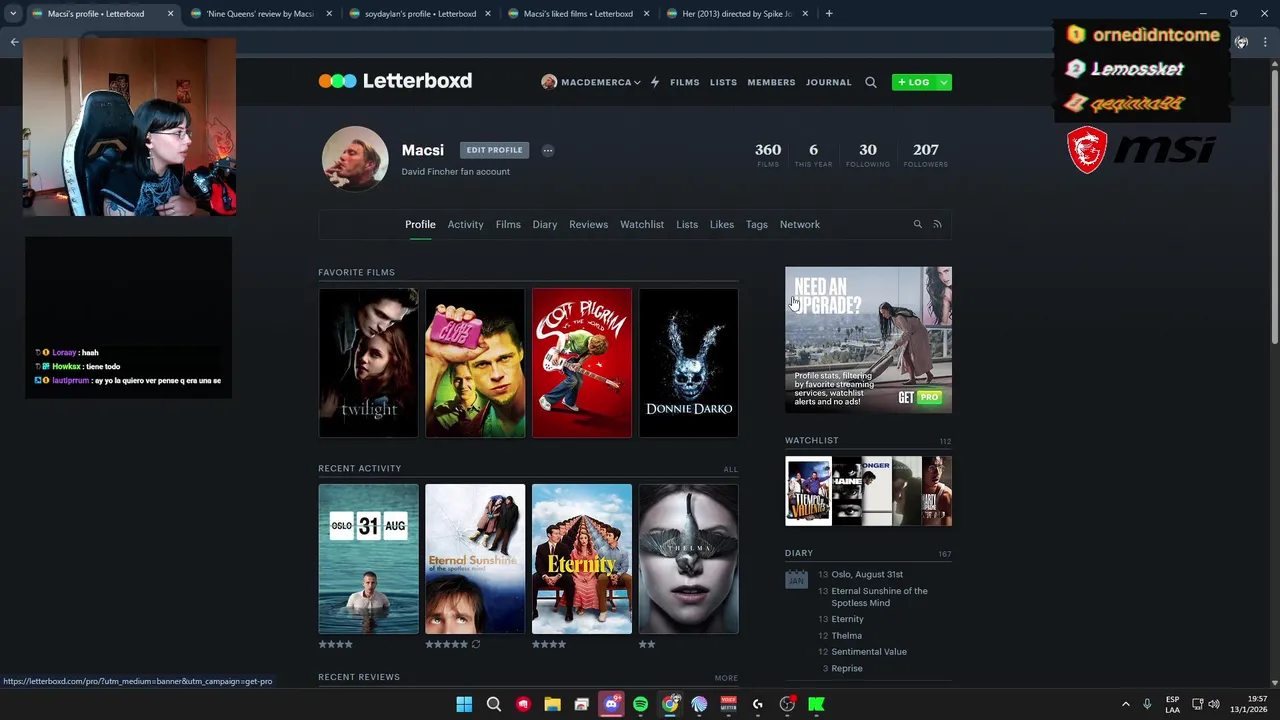Click the RECENT ACTIVITY heading
The image size is (1280, 720).
pyautogui.click(x=359, y=468)
